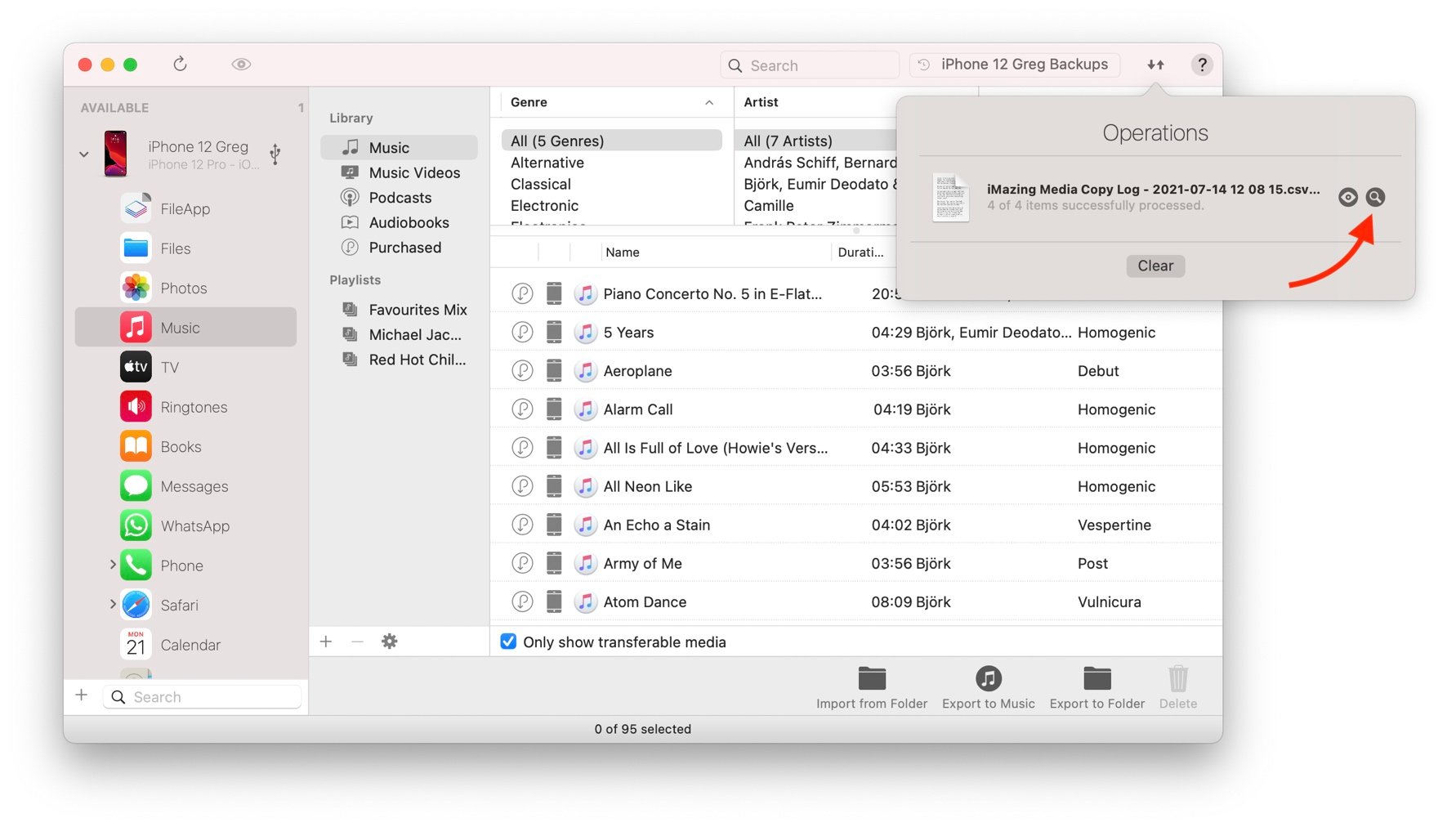Image resolution: width=1456 pixels, height=827 pixels.
Task: Click the remove playlist minus button
Action: point(357,641)
